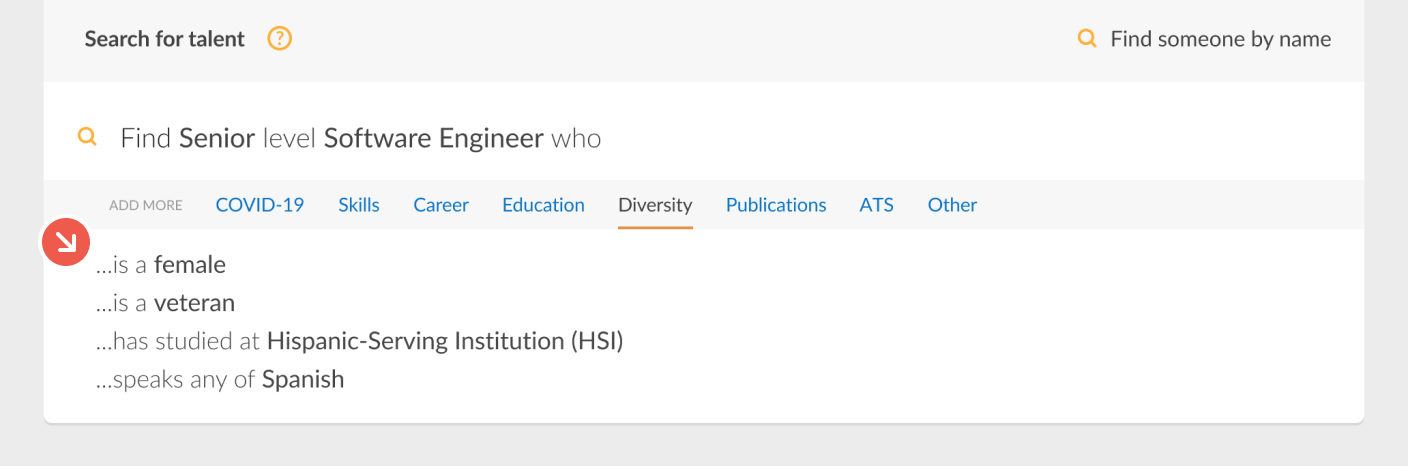Image resolution: width=1408 pixels, height=466 pixels.
Task: Select the Diversity tab
Action: [655, 205]
